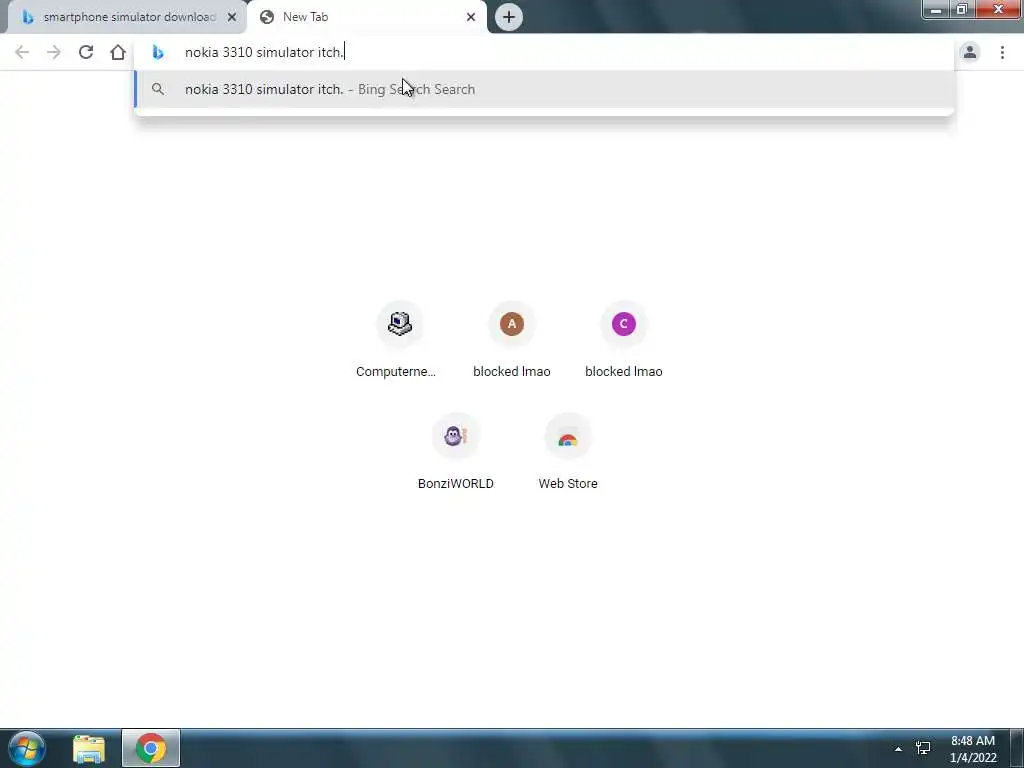This screenshot has width=1024, height=768.
Task: Close the New Tab tab
Action: [471, 17]
